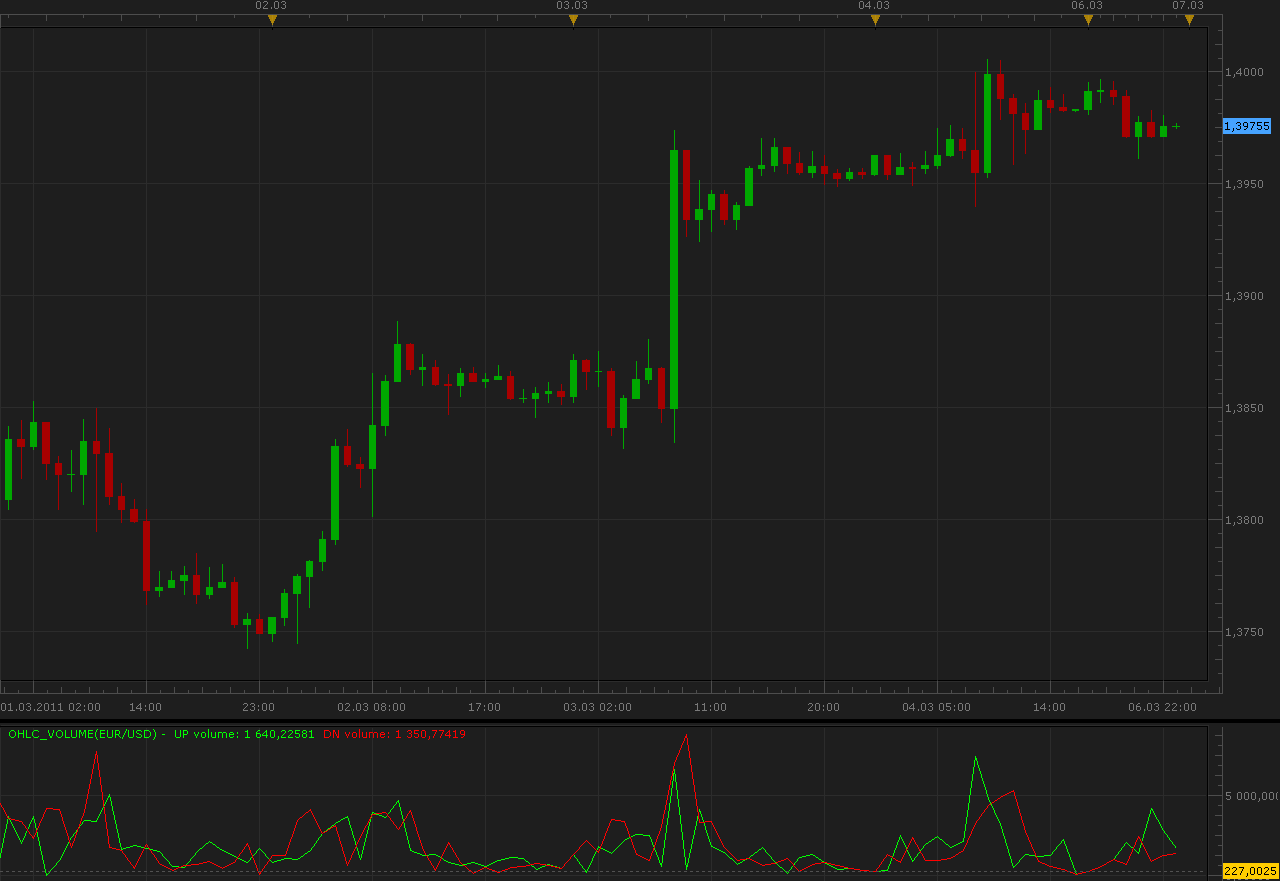
Task: Click the 03.03 day marker triangle
Action: (573, 20)
